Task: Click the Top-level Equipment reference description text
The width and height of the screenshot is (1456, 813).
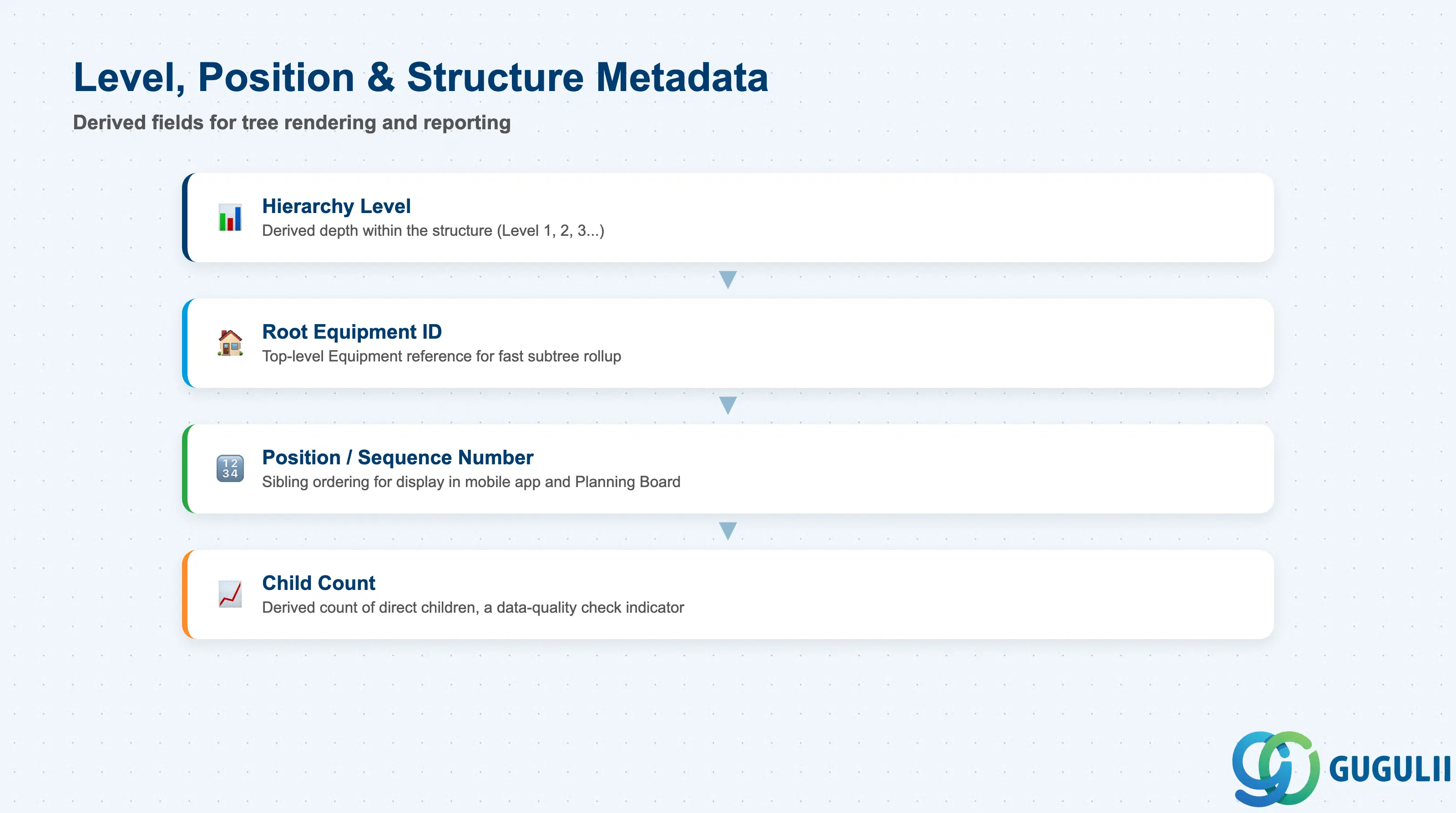Action: [441, 356]
